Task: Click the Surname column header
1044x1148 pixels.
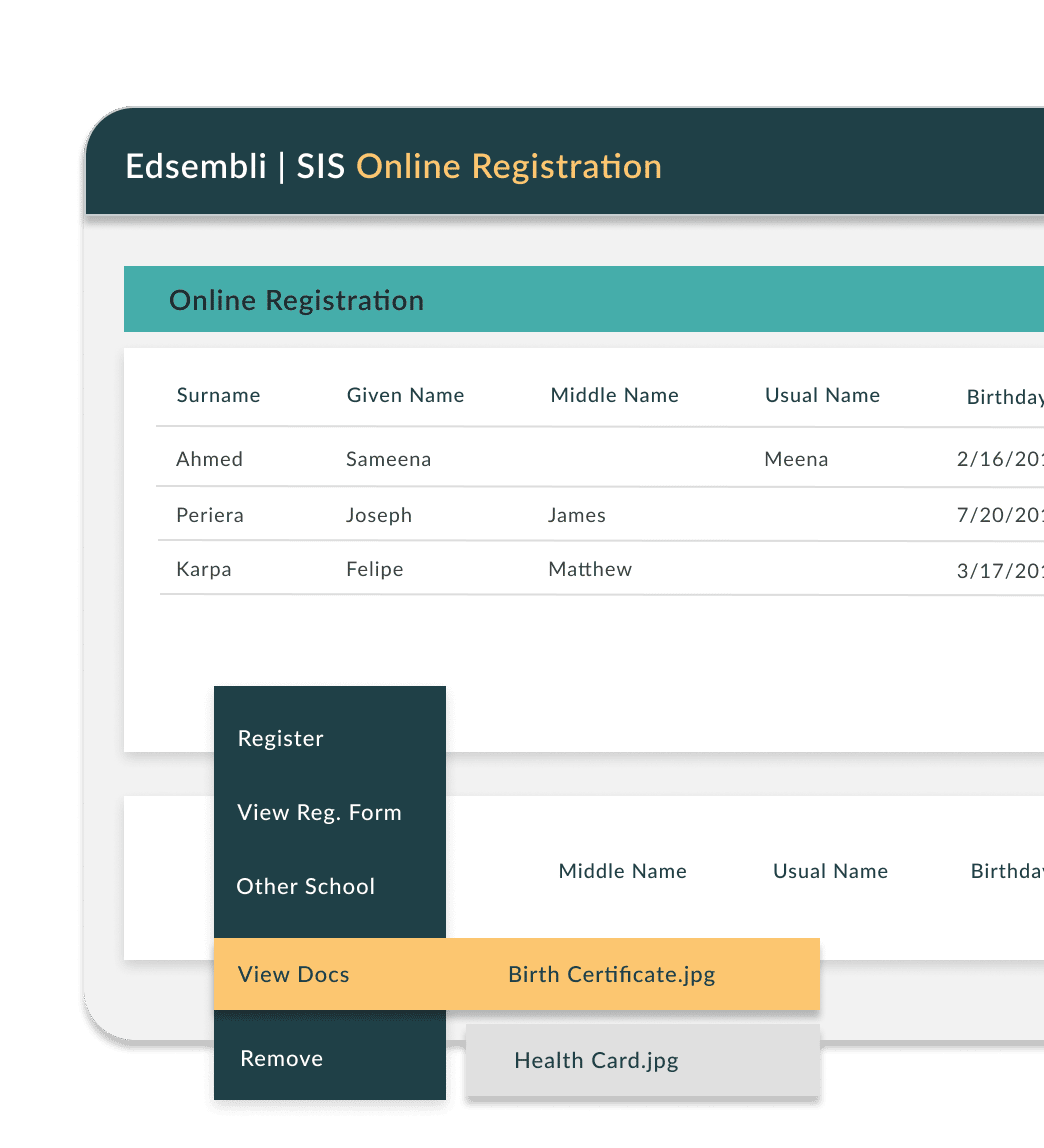Action: 218,395
